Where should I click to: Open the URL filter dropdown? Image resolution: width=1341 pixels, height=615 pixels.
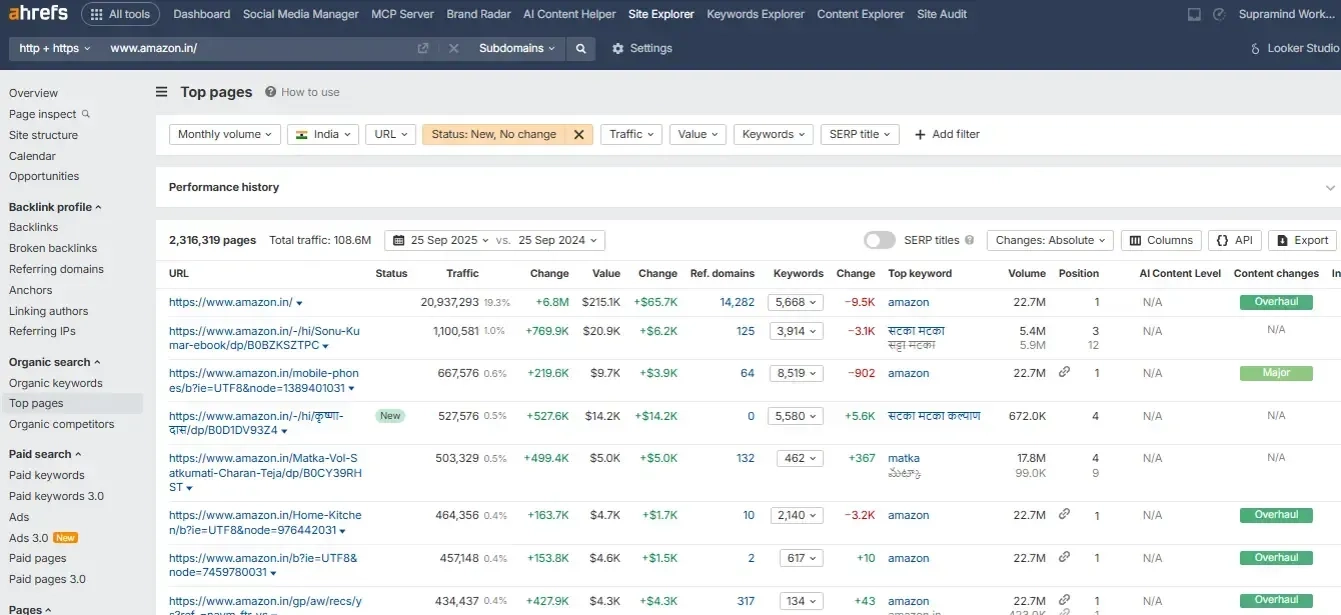390,134
